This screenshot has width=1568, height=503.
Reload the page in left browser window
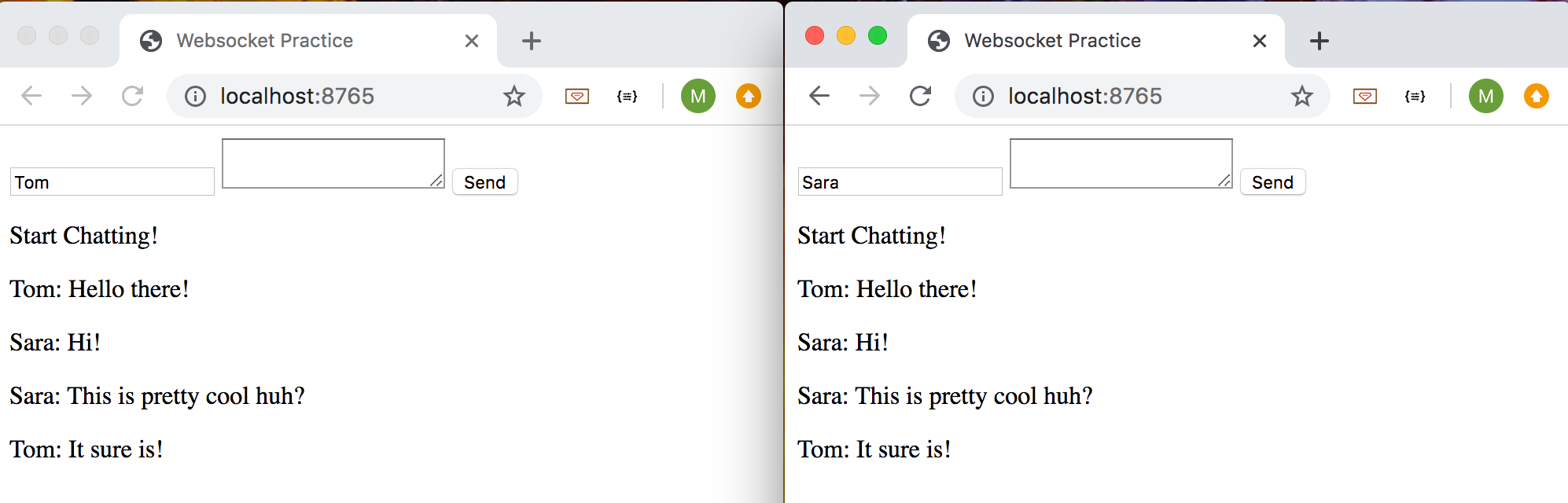point(132,96)
